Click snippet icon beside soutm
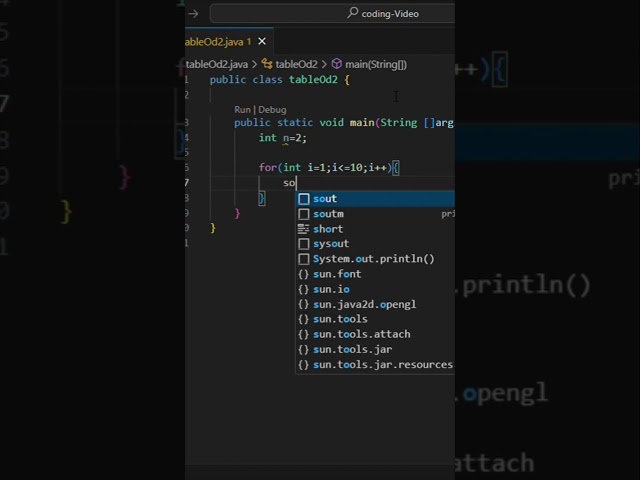640x480 pixels. coord(304,214)
